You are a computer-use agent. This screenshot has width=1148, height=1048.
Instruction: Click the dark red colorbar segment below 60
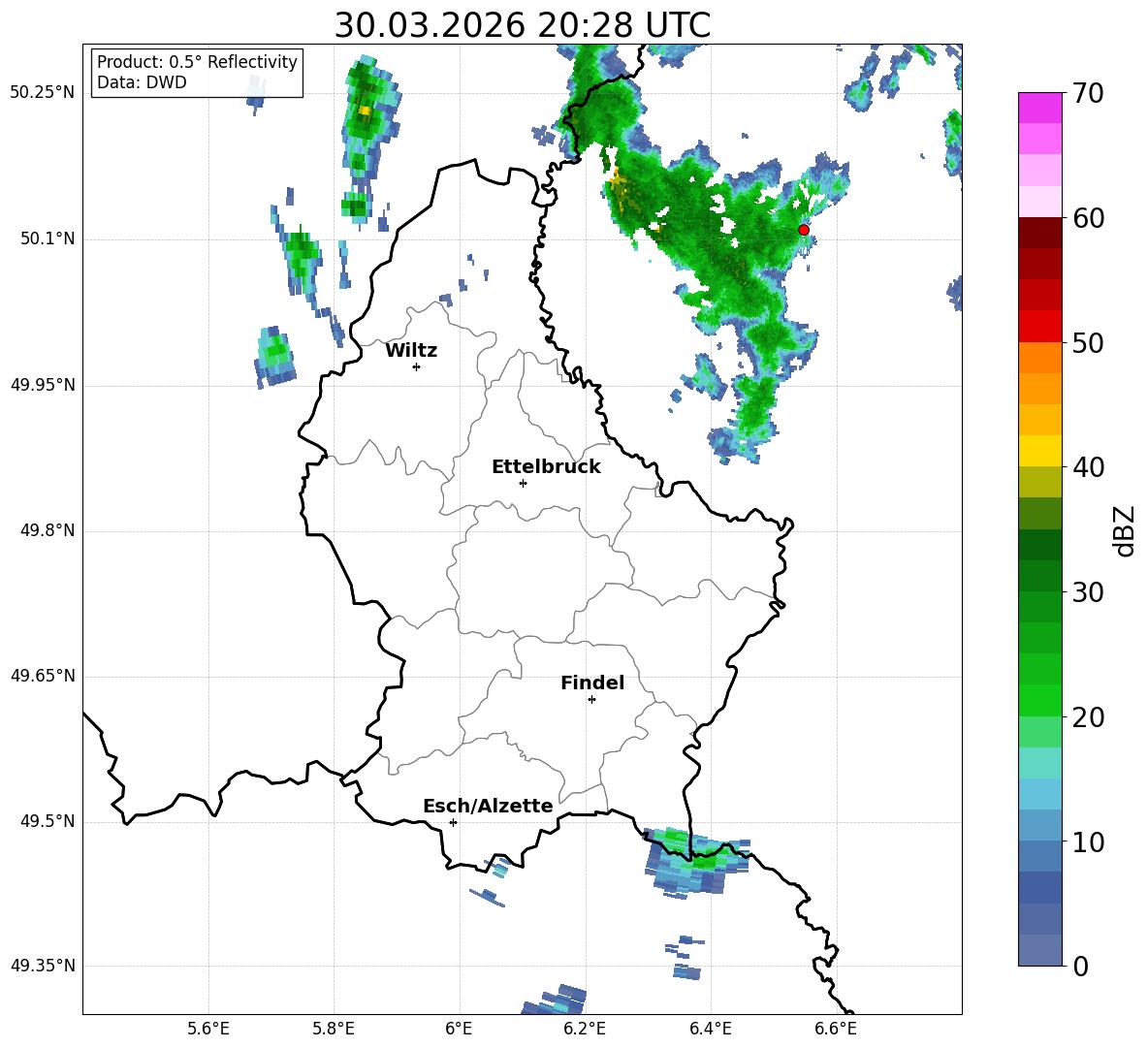pos(1039,233)
